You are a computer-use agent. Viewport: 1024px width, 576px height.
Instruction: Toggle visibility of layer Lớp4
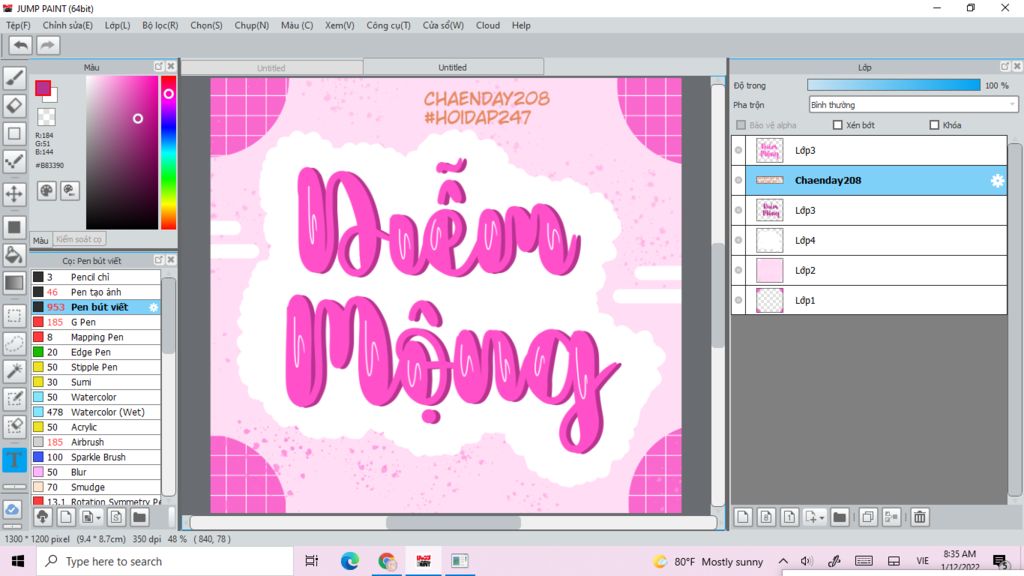pos(739,240)
